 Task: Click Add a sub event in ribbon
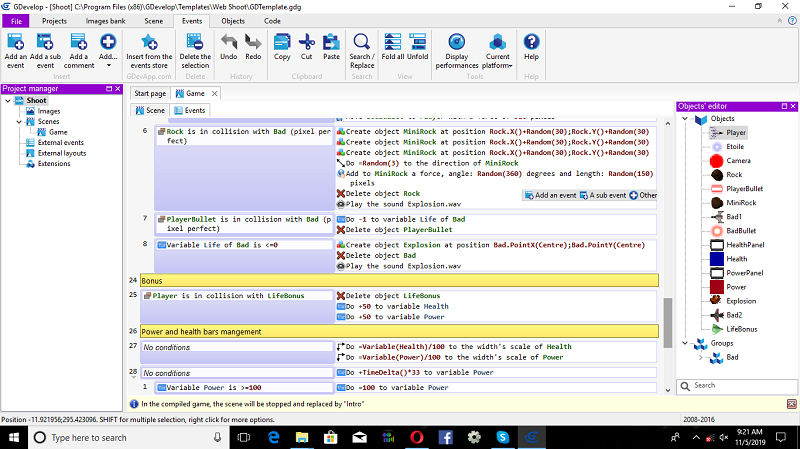[x=45, y=42]
